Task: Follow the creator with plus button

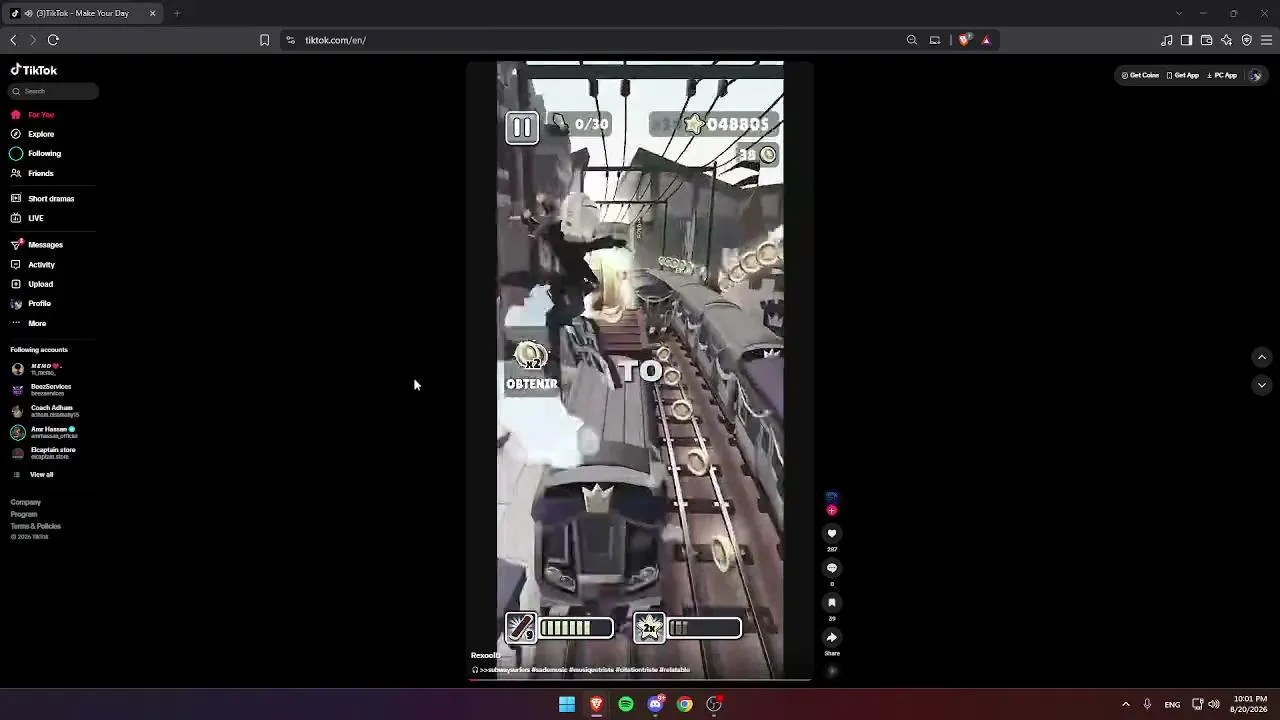Action: [831, 510]
